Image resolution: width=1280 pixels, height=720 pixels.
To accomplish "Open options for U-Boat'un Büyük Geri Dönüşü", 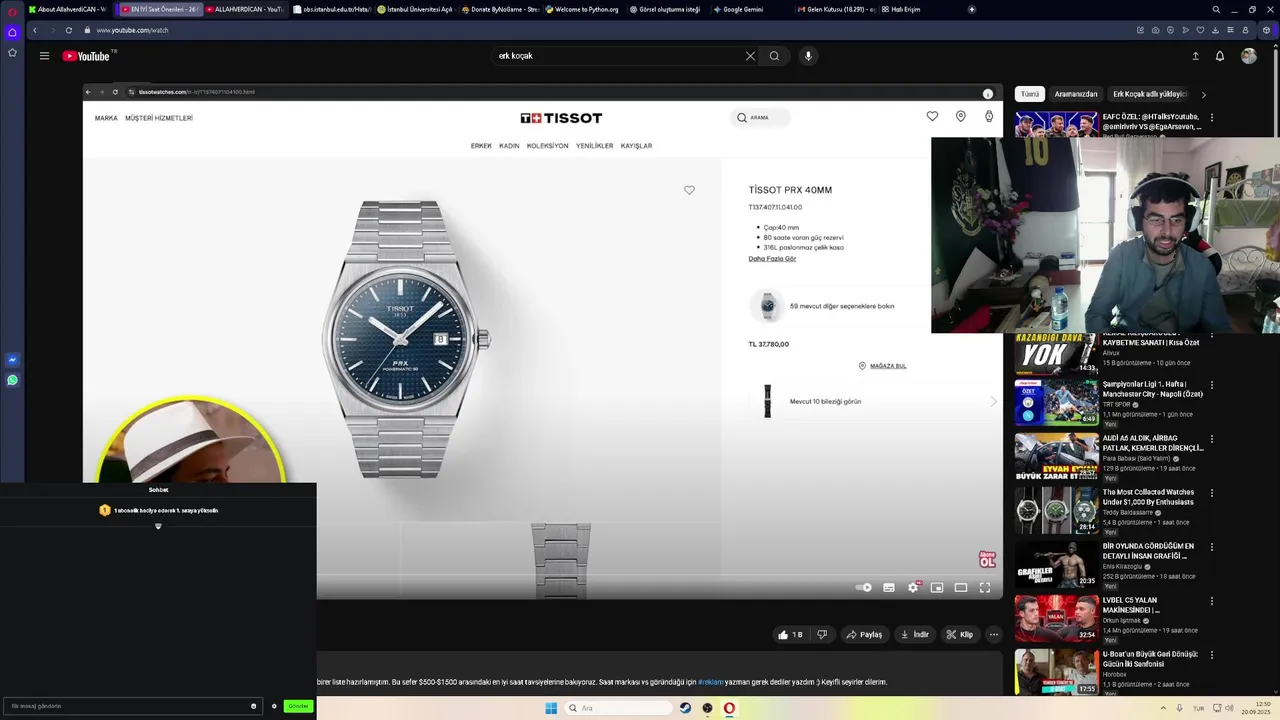I will 1212,655.
